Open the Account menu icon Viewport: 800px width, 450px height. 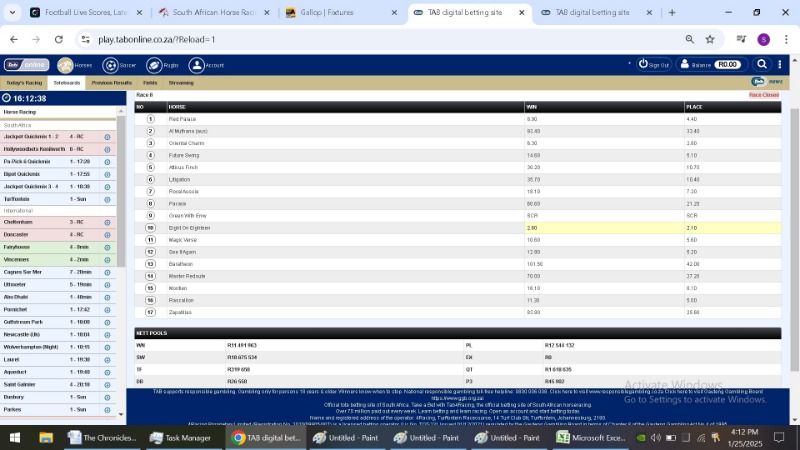pos(197,65)
